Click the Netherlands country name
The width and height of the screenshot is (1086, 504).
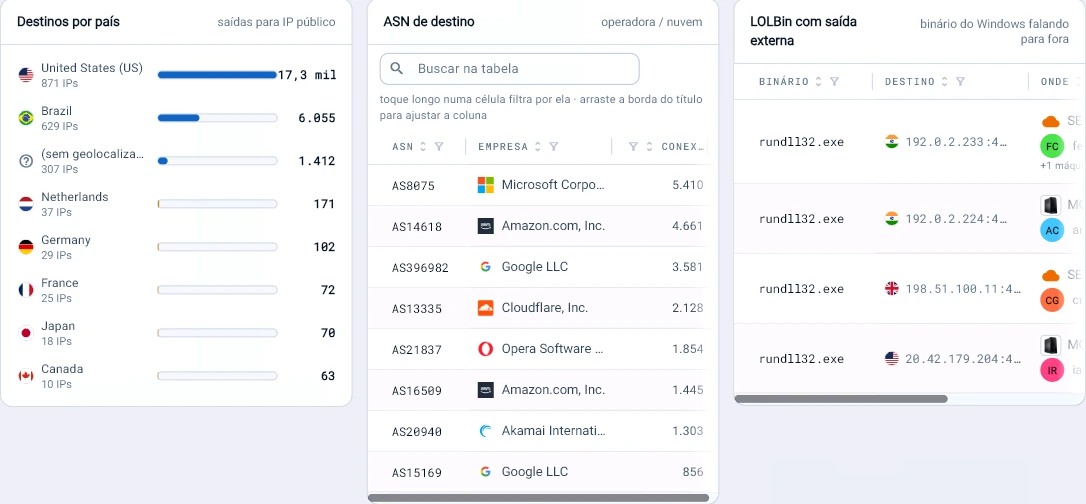pyautogui.click(x=75, y=197)
